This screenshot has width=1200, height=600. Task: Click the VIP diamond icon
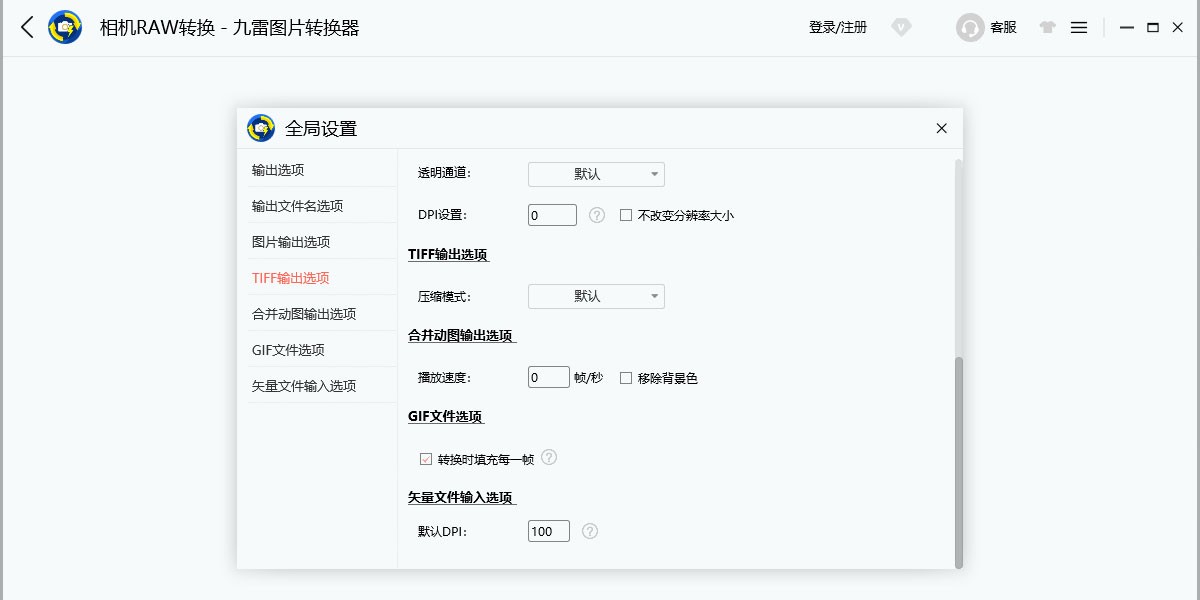tap(902, 28)
